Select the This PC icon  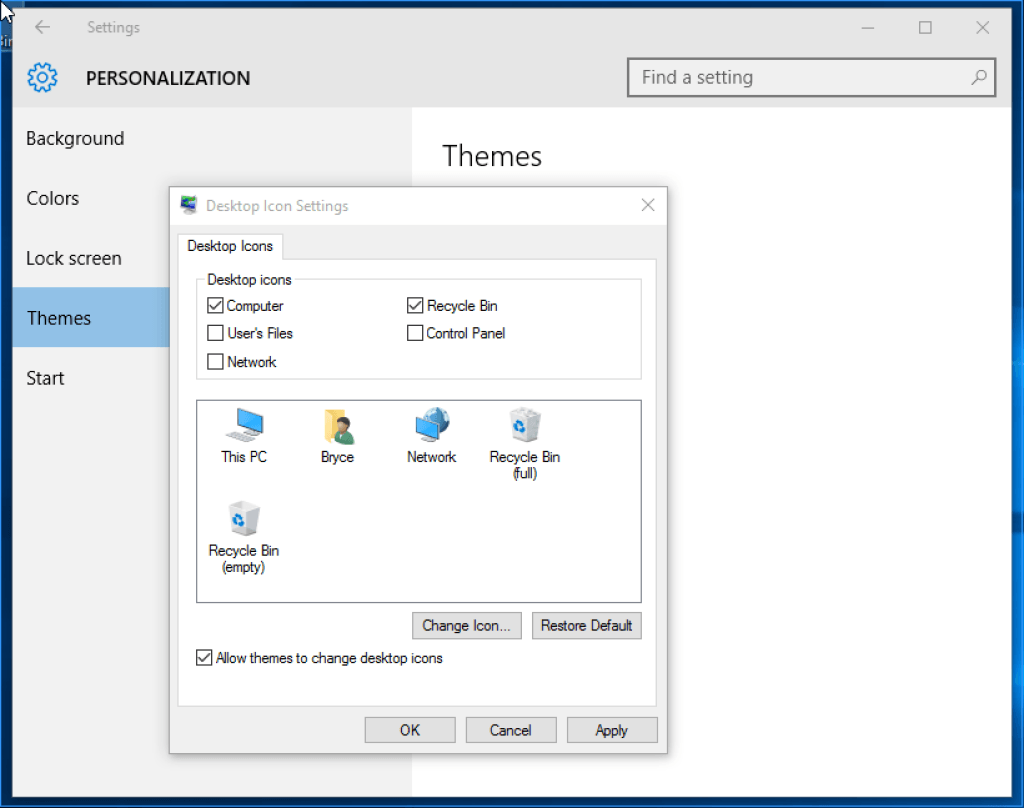[x=244, y=426]
